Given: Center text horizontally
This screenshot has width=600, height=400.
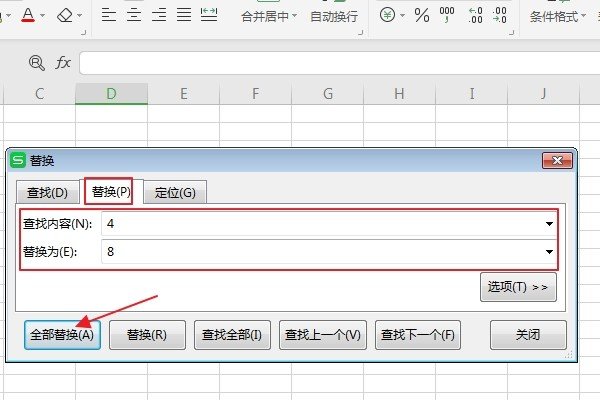Looking at the screenshot, I should [x=134, y=15].
